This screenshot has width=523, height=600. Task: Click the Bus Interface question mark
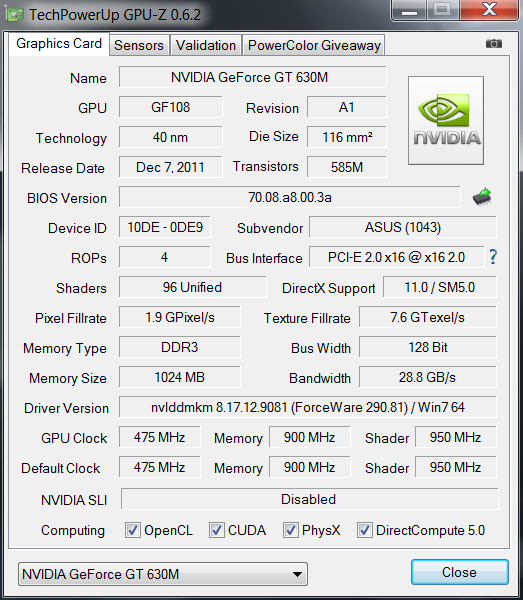493,257
